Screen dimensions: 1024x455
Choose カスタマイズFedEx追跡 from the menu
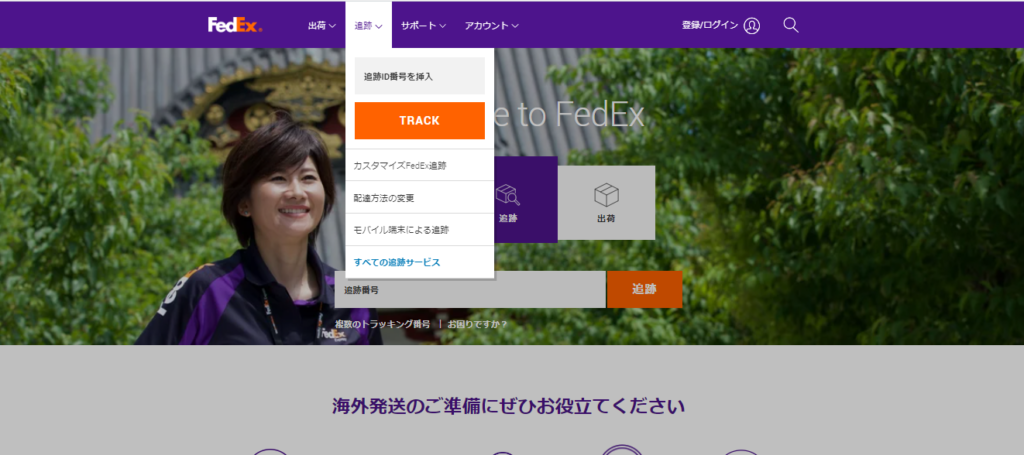[400, 165]
